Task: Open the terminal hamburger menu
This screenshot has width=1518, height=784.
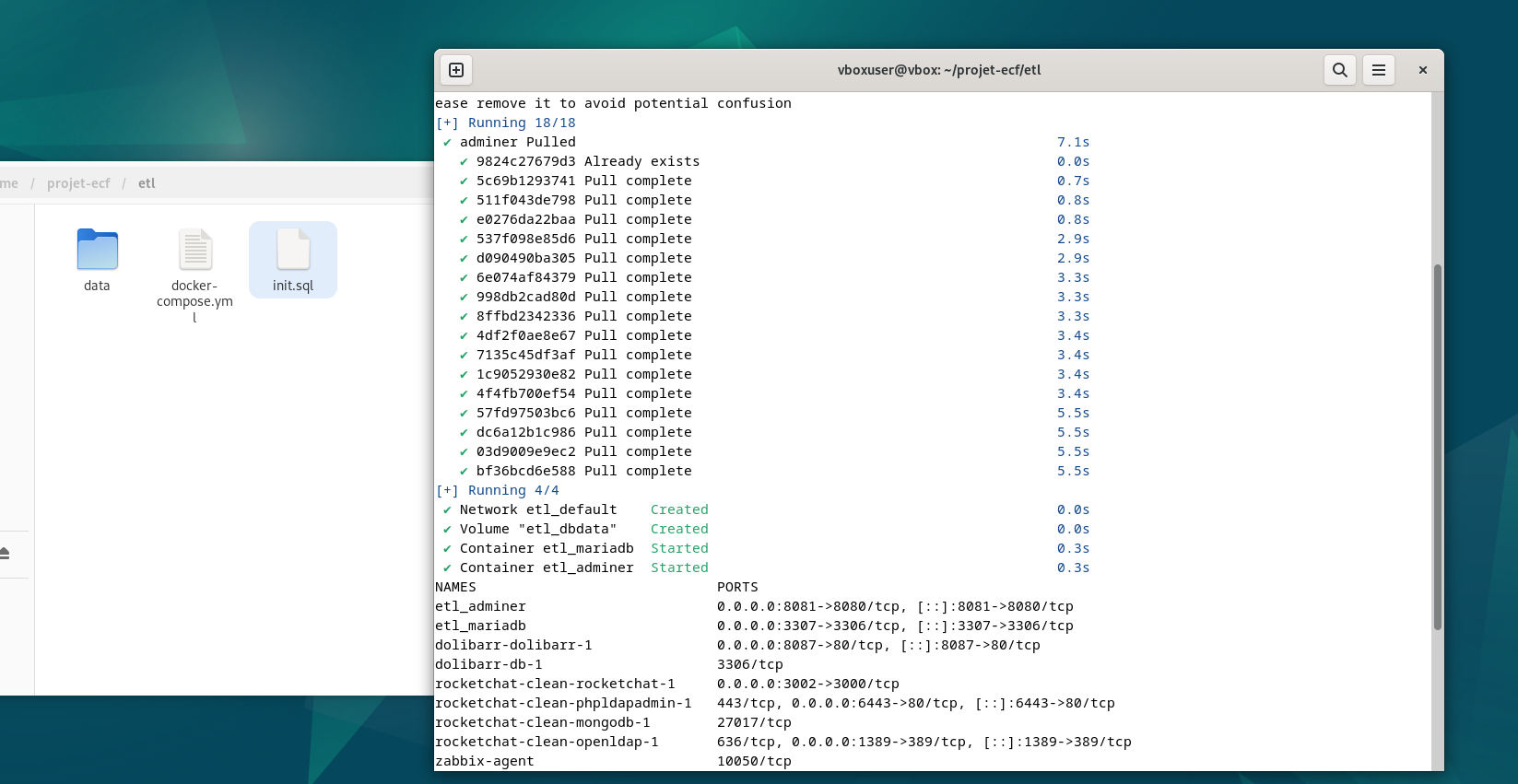Action: click(x=1378, y=70)
